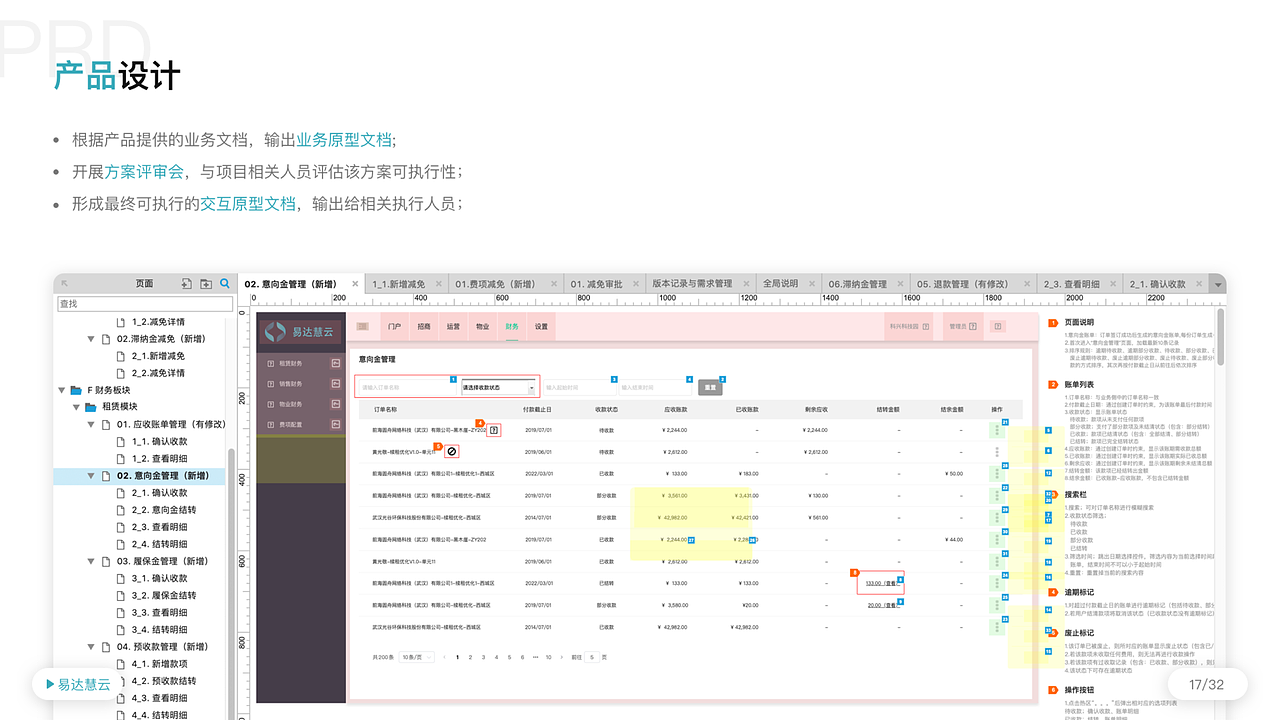Click the void marker icon in second order row
Viewport: 1280px width, 720px height.
point(452,452)
